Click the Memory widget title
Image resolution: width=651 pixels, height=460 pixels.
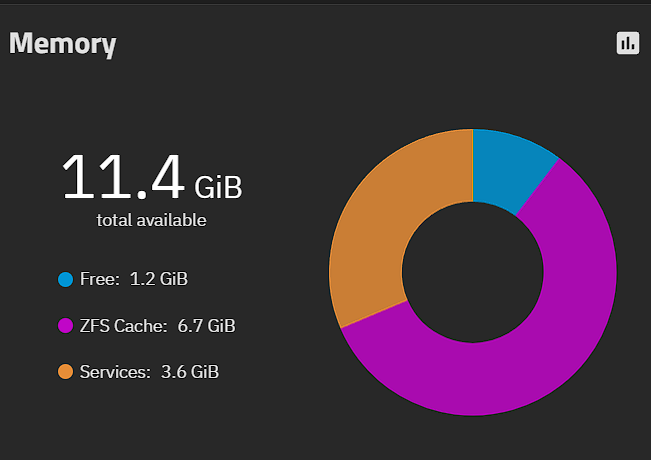63,44
